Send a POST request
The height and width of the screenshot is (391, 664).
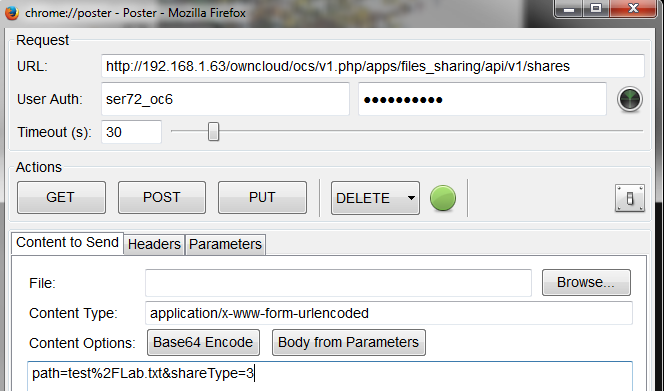[162, 197]
